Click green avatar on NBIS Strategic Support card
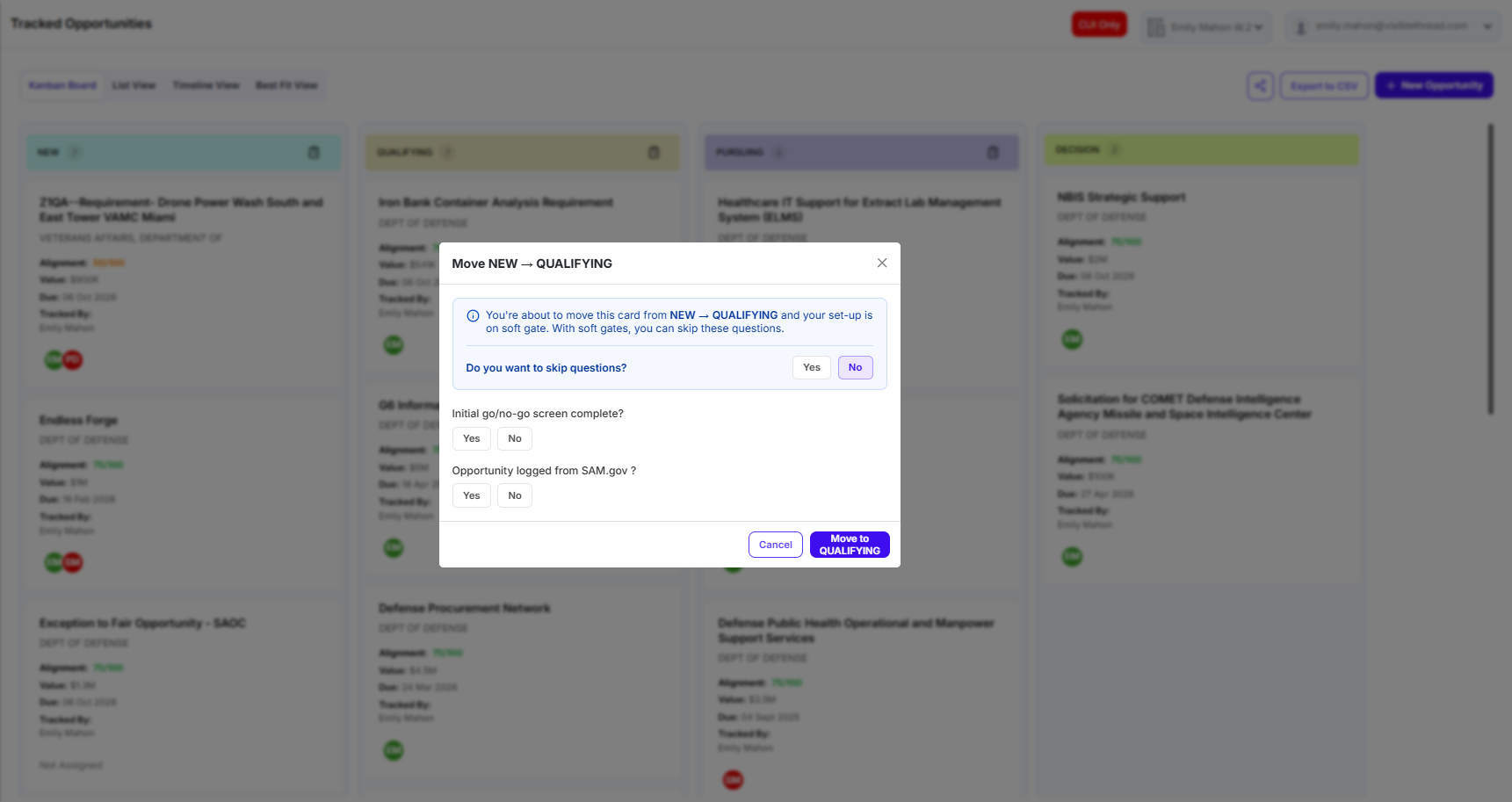The image size is (1512, 802). coord(1073,339)
